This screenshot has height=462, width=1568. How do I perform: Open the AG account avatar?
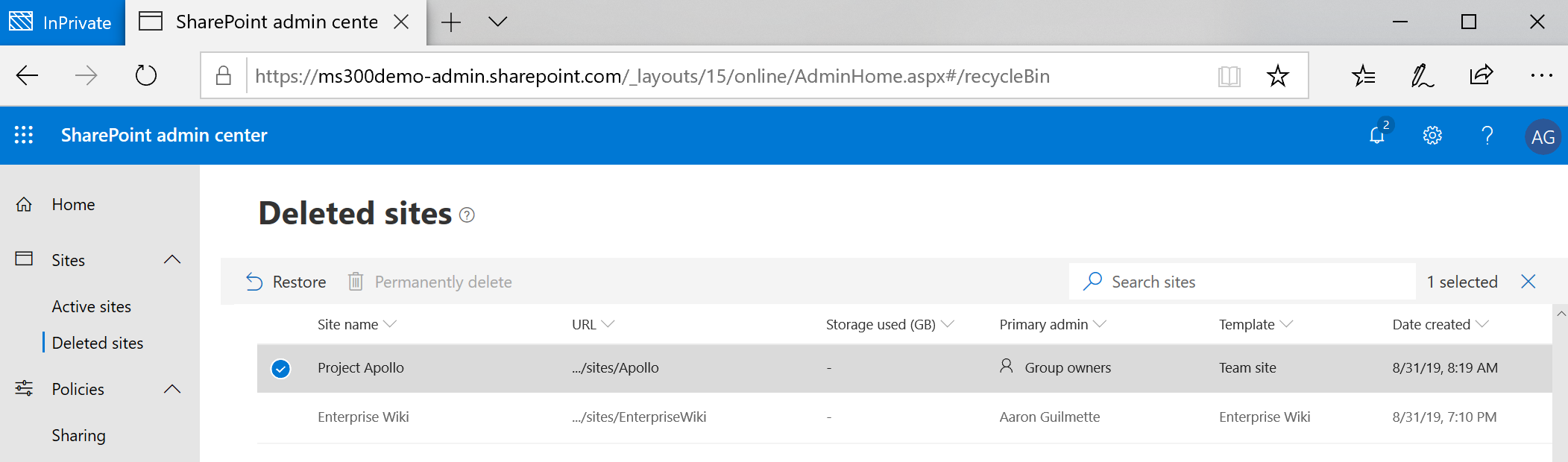click(x=1543, y=136)
